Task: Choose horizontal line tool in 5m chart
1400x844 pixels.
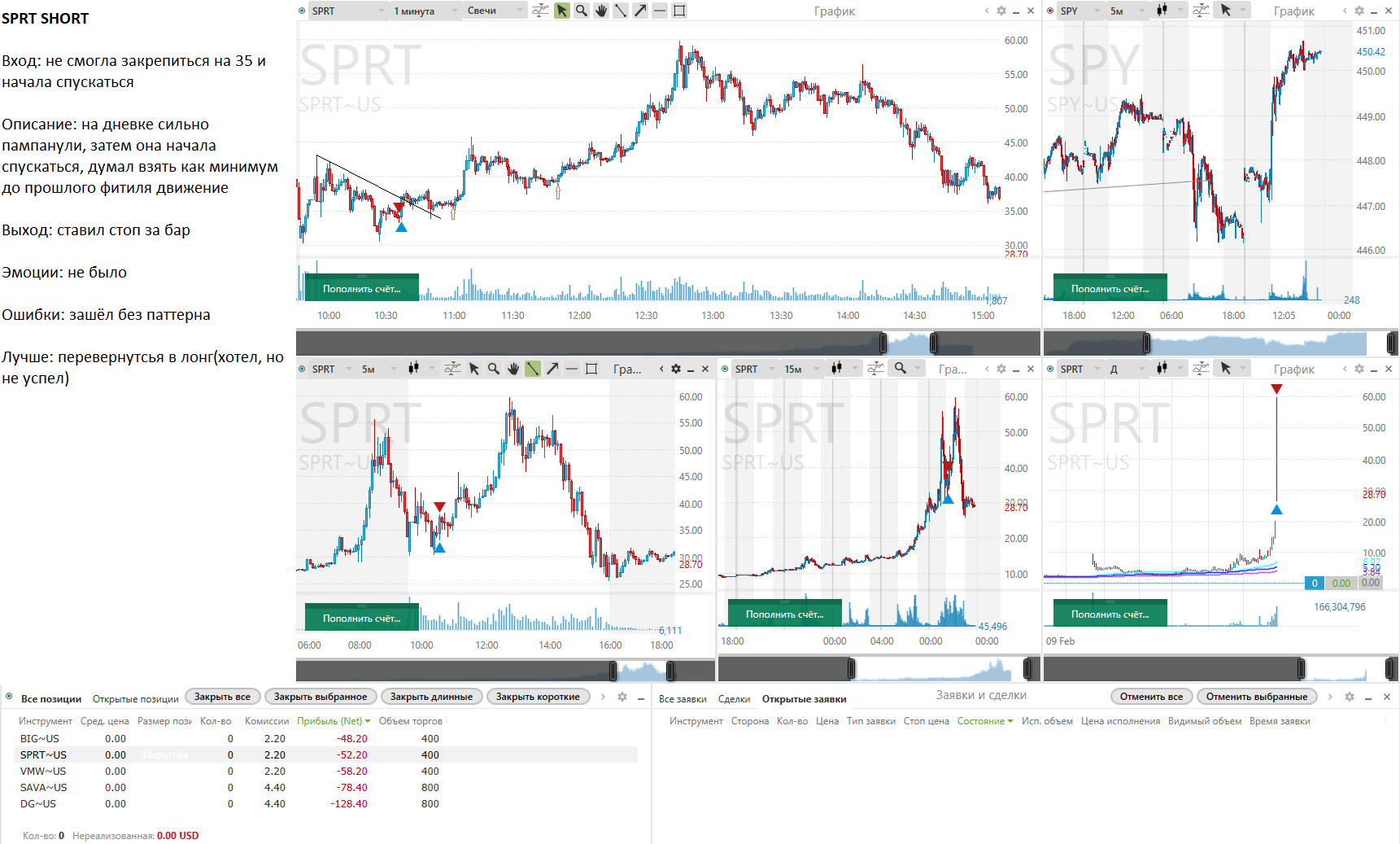Action: point(572,369)
